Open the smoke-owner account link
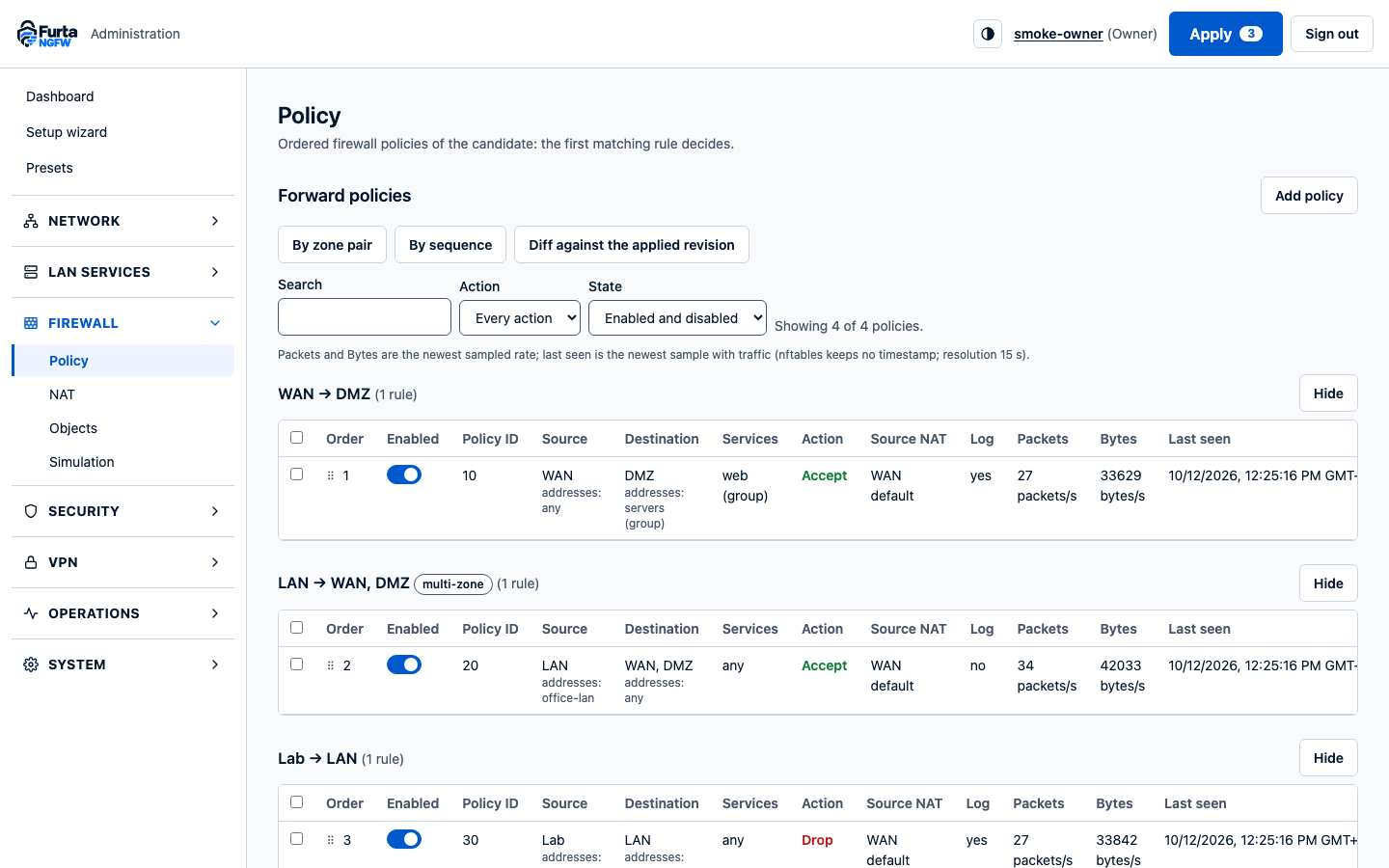Image resolution: width=1389 pixels, height=868 pixels. point(1058,34)
